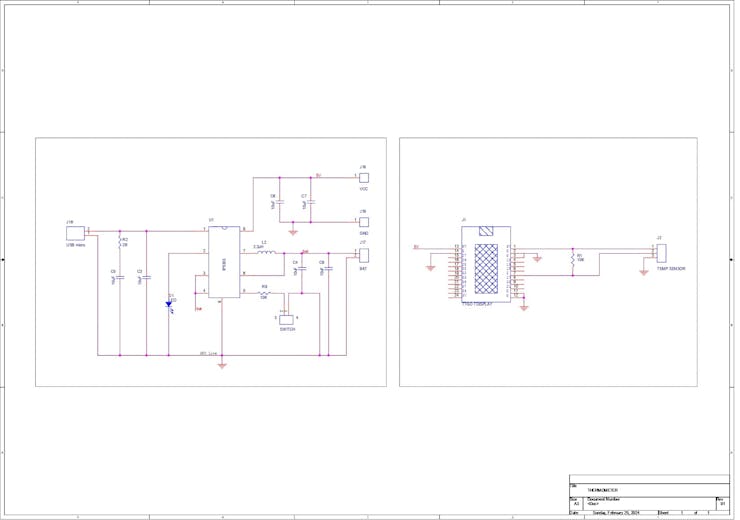Click the SWITCH component box
Screen dimensions: 740x520
pyautogui.click(x=286, y=319)
